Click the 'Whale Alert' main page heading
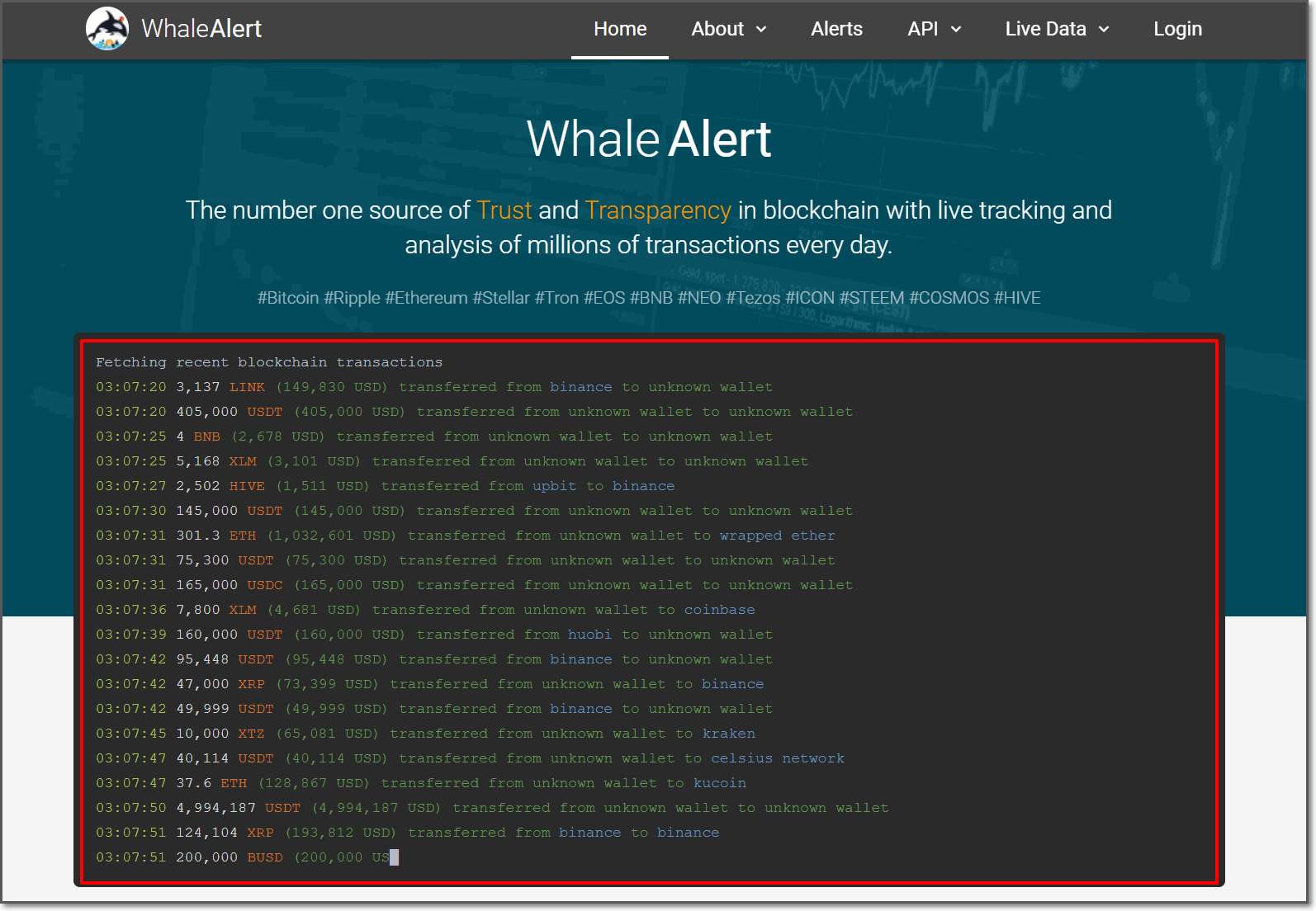Viewport: 1316px width, 911px height. click(649, 139)
